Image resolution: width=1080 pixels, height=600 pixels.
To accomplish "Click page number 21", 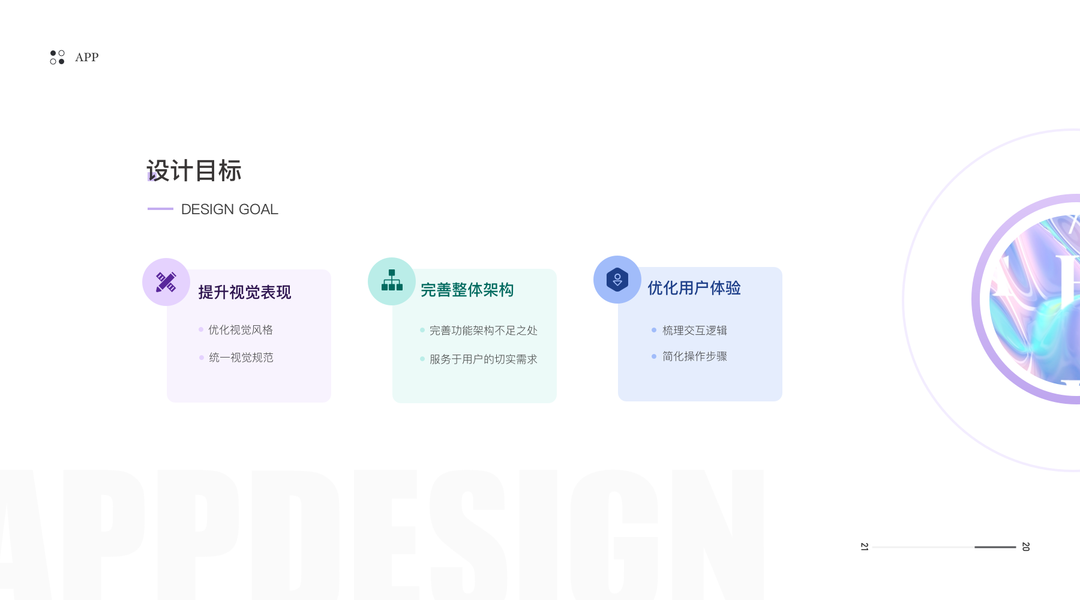I will [x=864, y=547].
